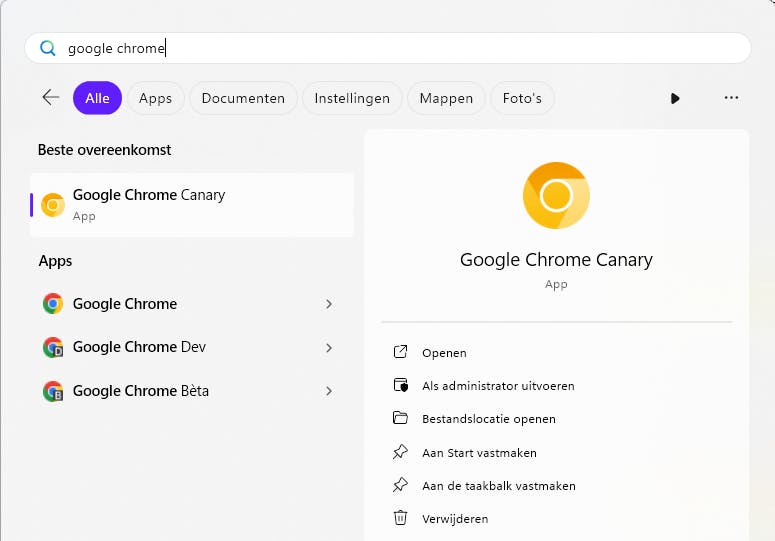Click the Google Chrome Dev icon
Viewport: 775px width, 541px height.
click(x=53, y=347)
